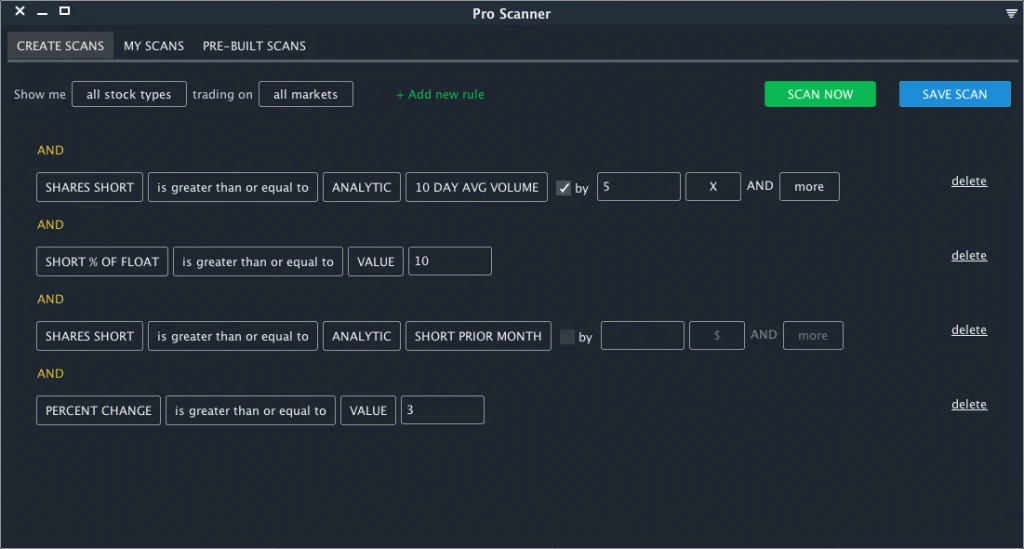Switch to the CREATE SCANS tab
This screenshot has height=549, width=1024.
pyautogui.click(x=60, y=46)
